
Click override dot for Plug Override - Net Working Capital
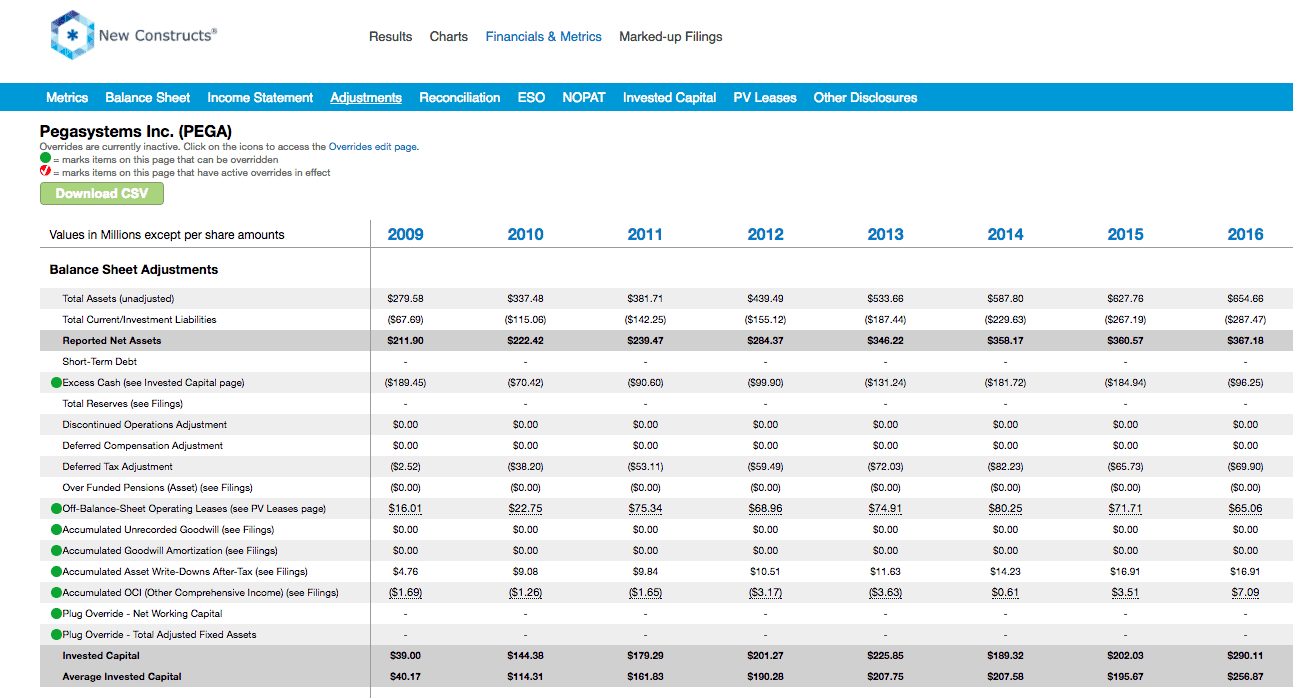(x=56, y=614)
